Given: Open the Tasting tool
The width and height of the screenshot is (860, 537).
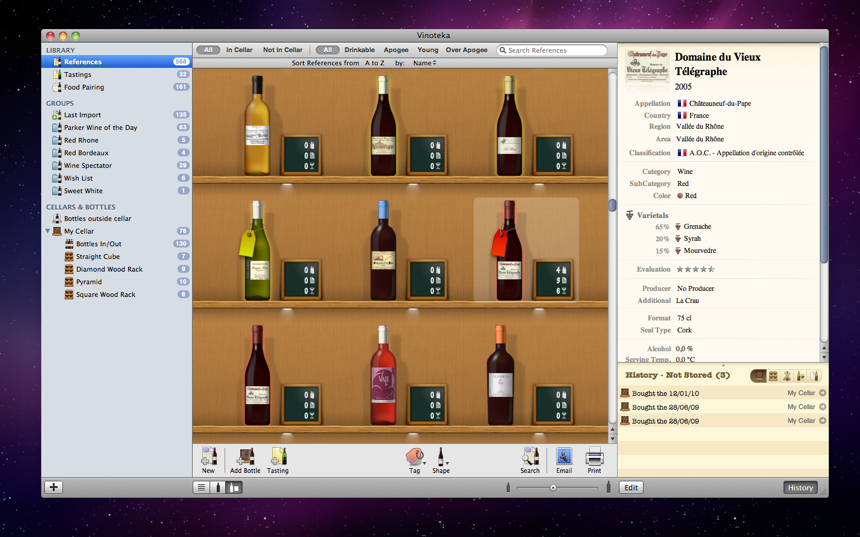Looking at the screenshot, I should [278, 457].
